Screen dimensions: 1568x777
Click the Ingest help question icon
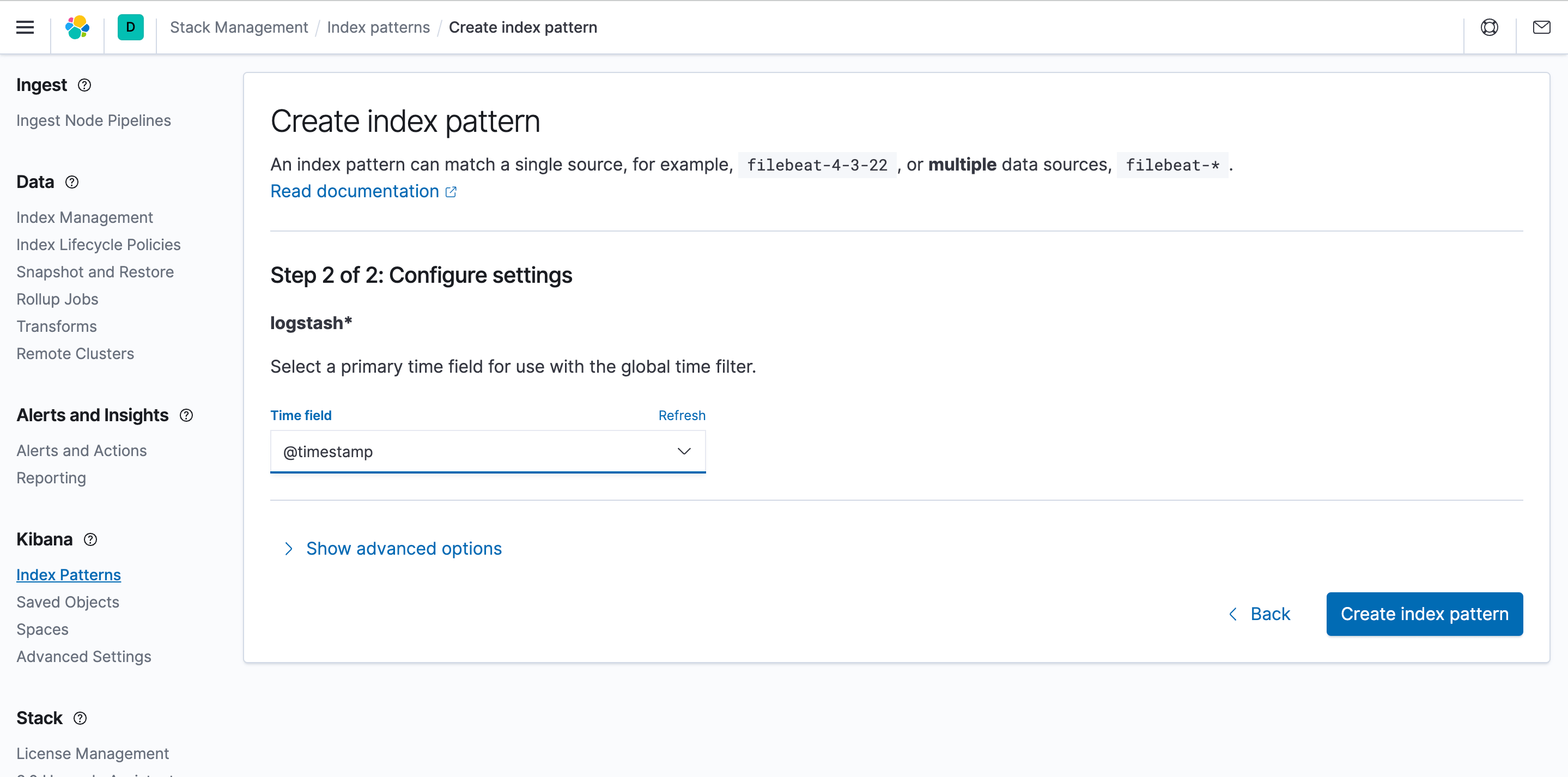(84, 85)
